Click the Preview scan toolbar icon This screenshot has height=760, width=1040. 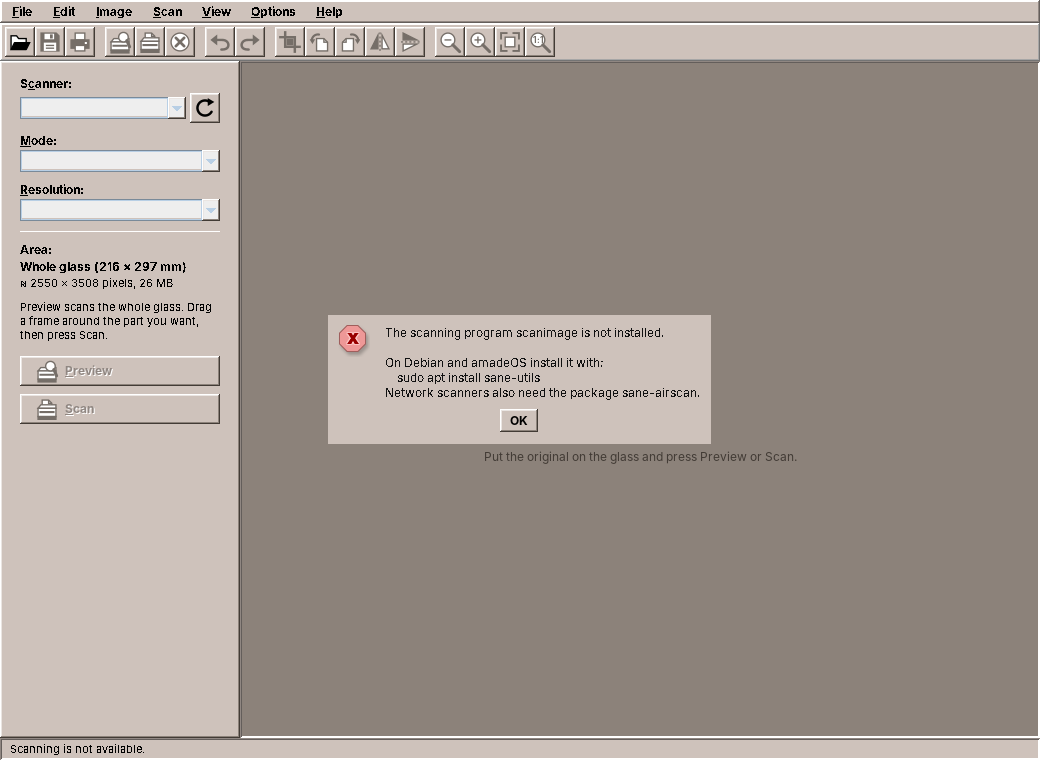coord(120,42)
